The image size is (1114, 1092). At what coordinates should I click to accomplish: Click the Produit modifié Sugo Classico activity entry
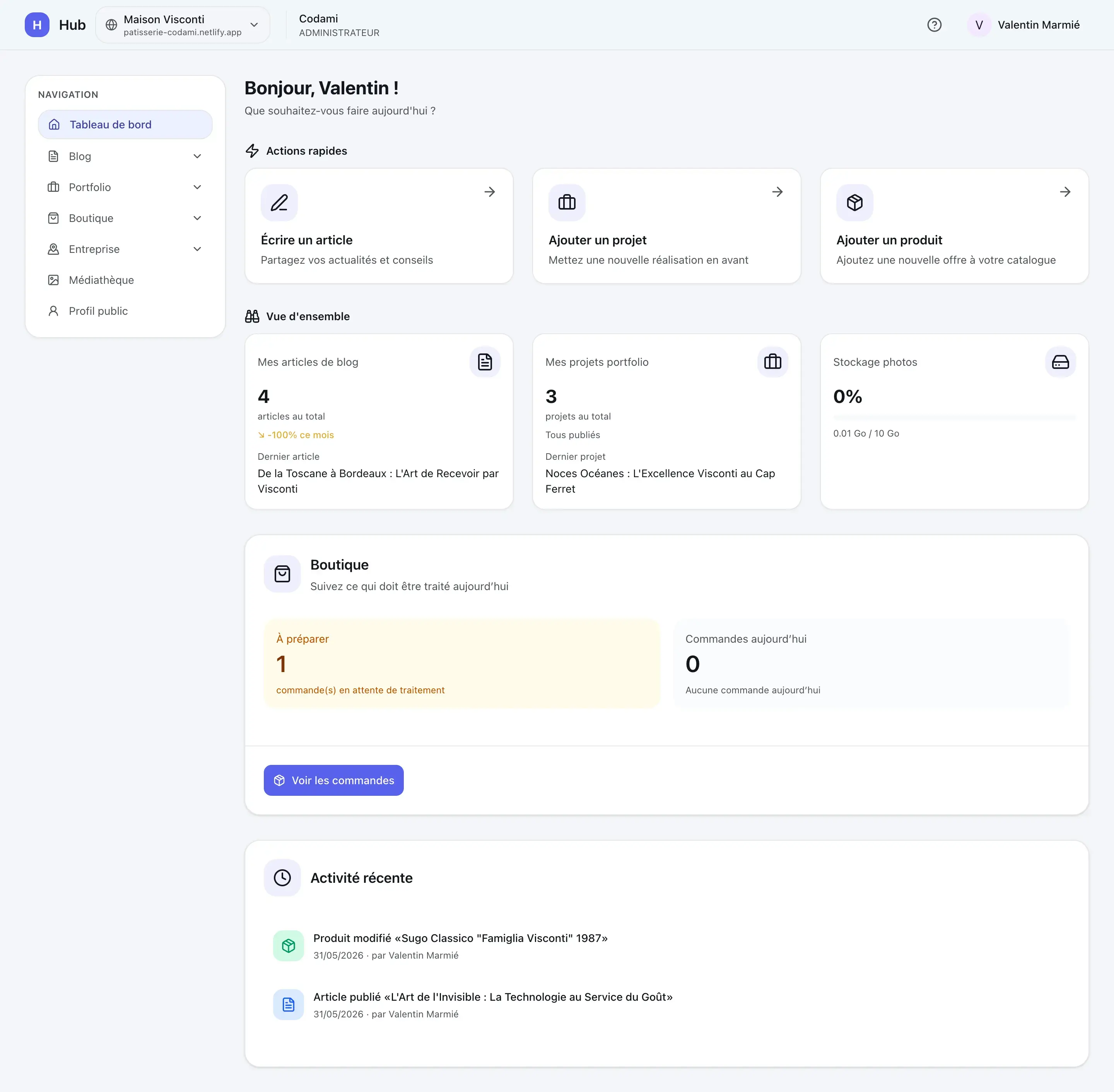[461, 946]
